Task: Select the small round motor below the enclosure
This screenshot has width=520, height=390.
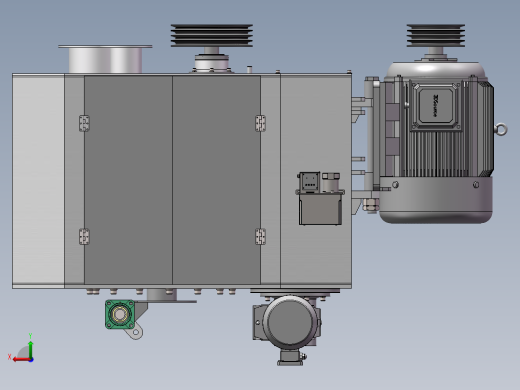Action: [289, 322]
